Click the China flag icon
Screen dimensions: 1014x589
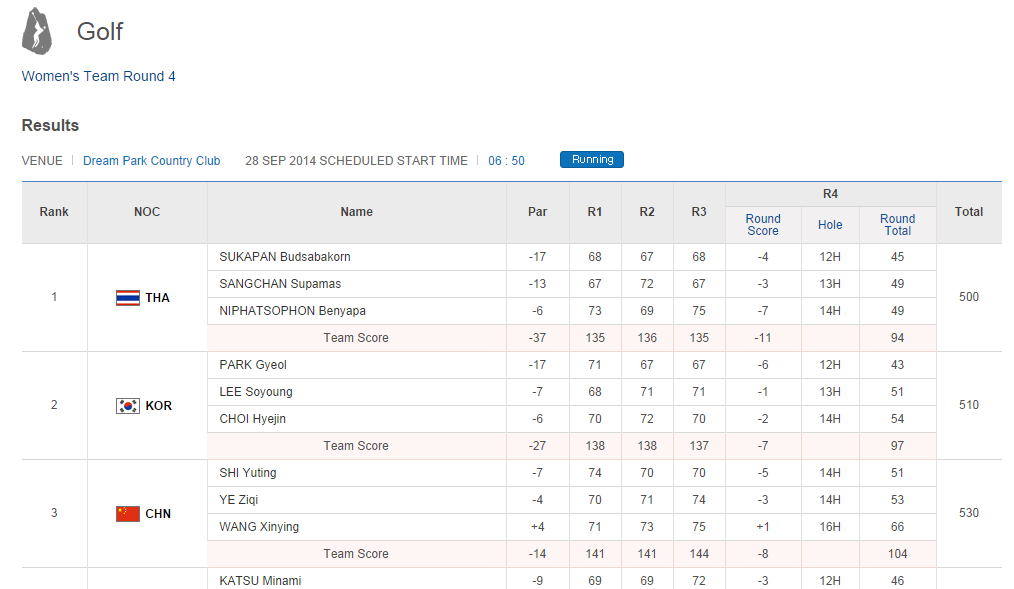tap(127, 513)
